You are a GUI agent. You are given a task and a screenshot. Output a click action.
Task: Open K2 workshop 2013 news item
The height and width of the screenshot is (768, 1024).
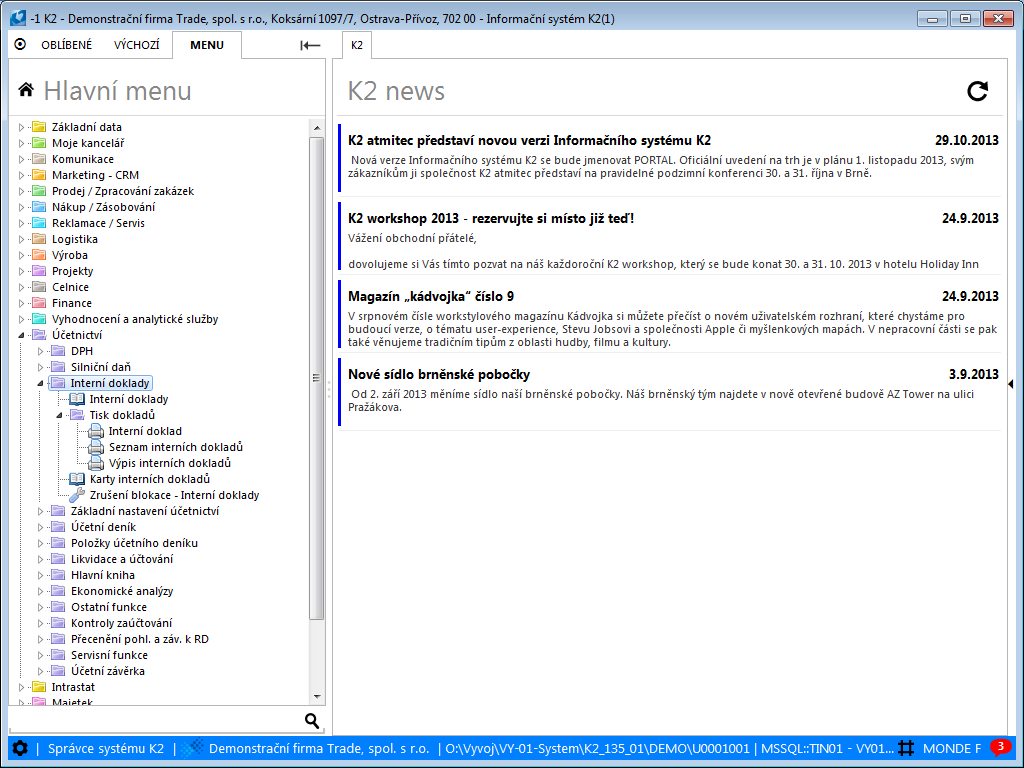pos(491,219)
